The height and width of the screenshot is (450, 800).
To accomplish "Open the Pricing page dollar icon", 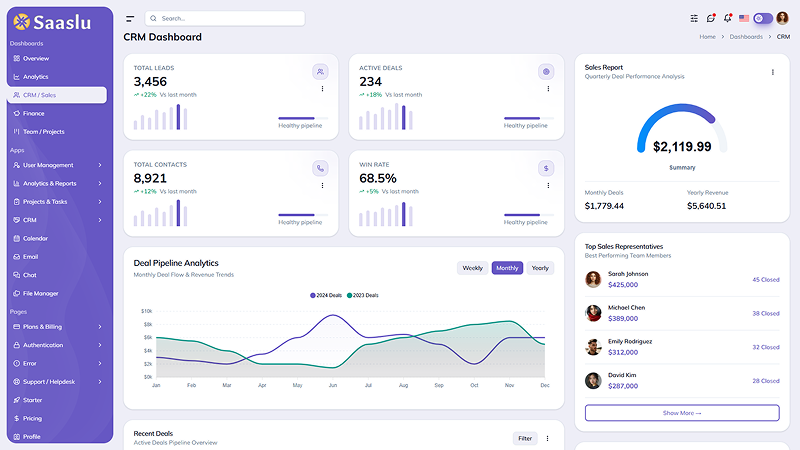I will tap(16, 419).
